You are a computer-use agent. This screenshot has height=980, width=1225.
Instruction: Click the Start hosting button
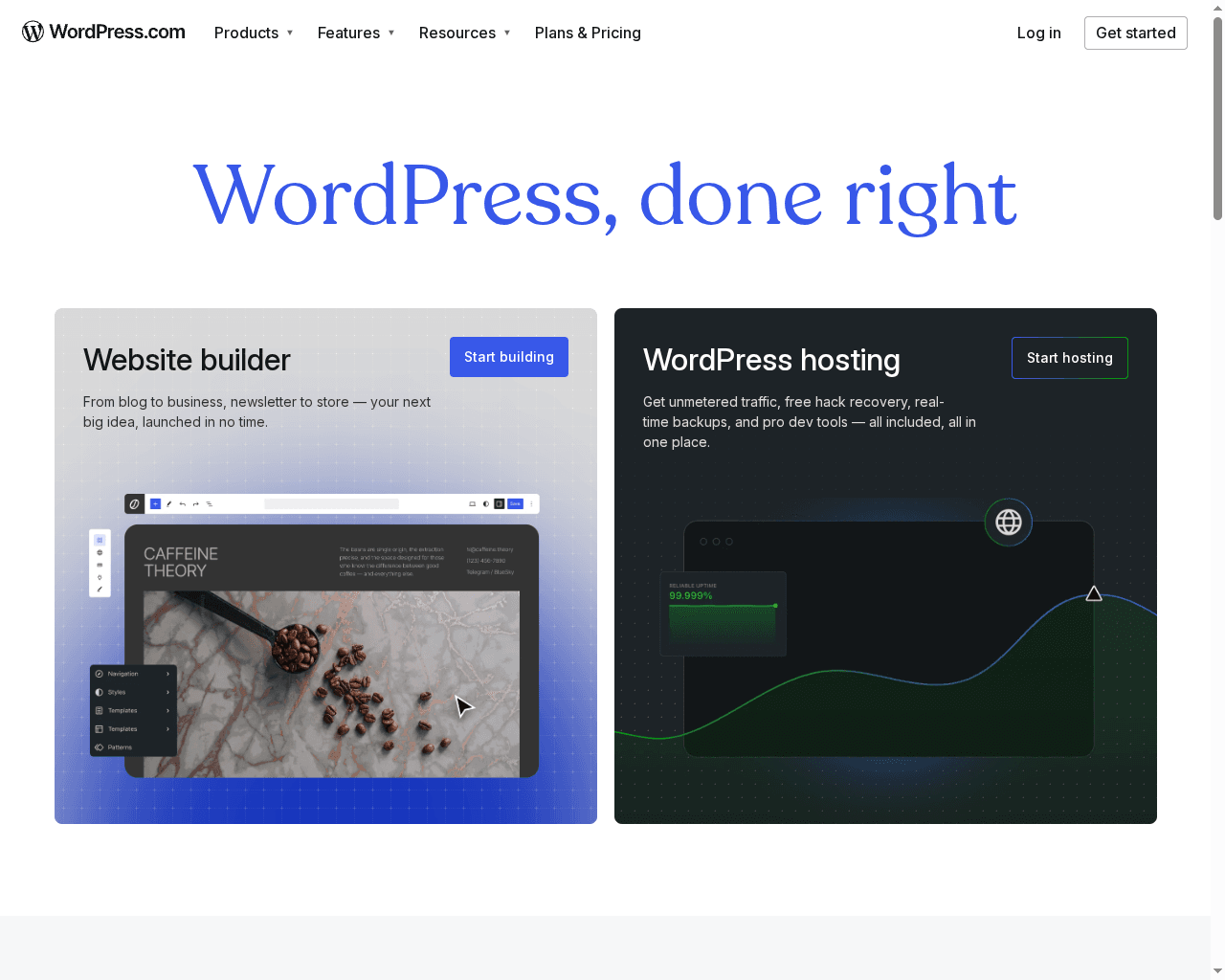(1069, 357)
